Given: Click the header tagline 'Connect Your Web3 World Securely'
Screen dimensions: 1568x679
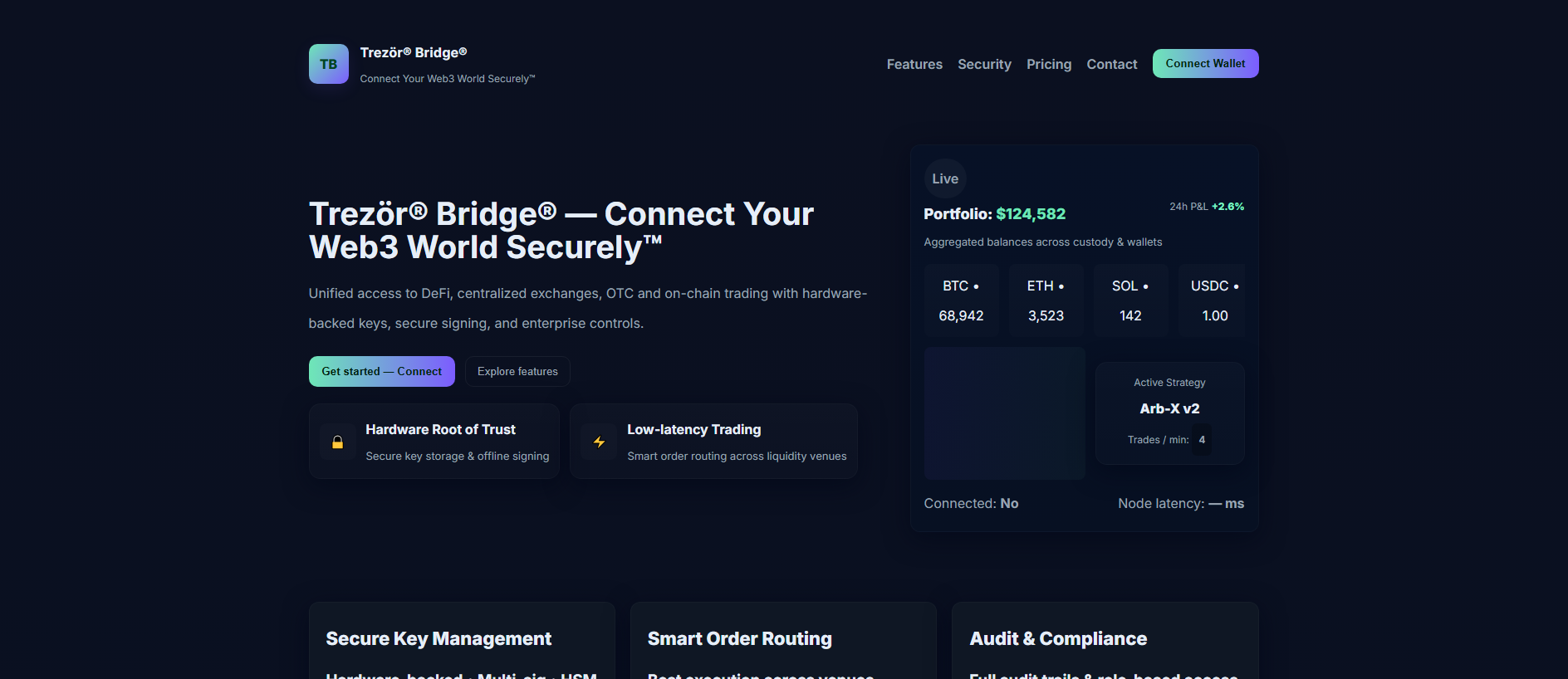Looking at the screenshot, I should click(448, 79).
